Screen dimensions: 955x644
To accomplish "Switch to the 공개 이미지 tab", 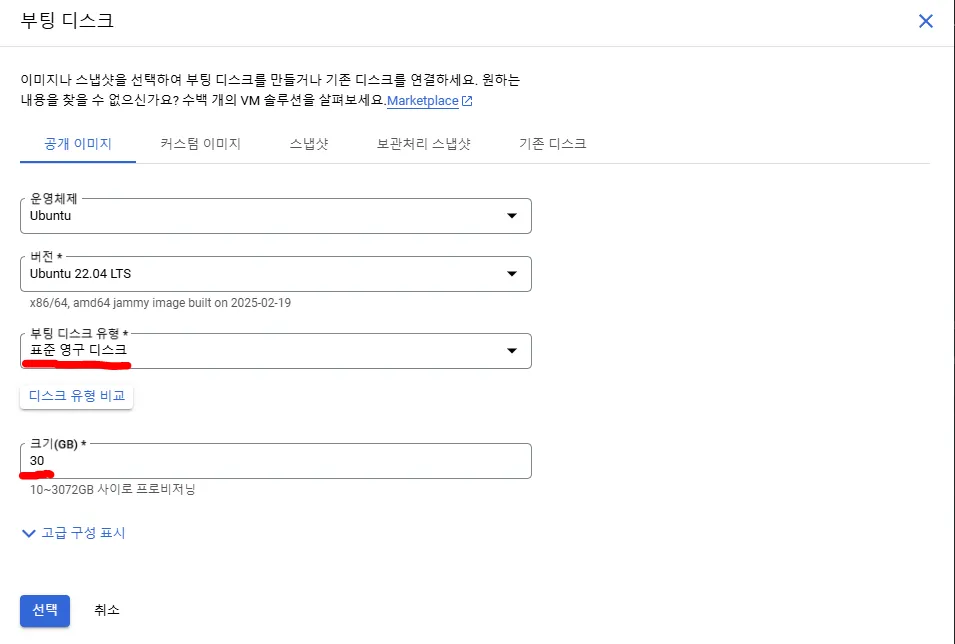I will point(77,144).
